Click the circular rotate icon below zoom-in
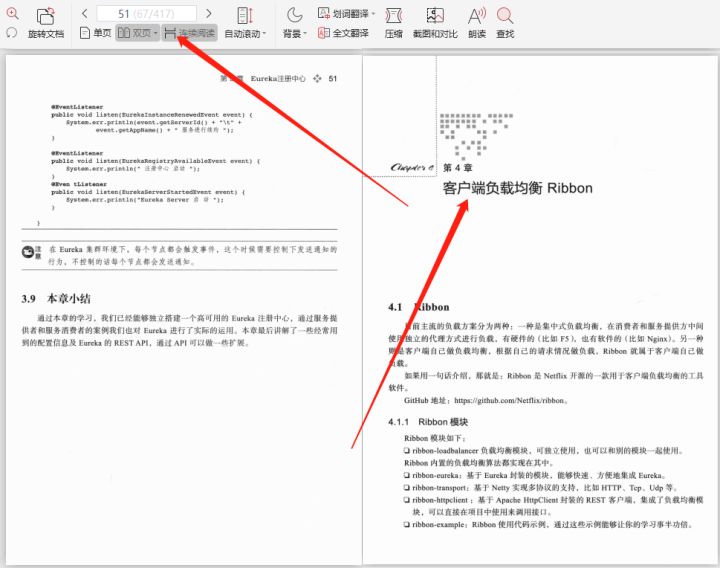Viewport: 720px width, 568px height. pos(12,33)
